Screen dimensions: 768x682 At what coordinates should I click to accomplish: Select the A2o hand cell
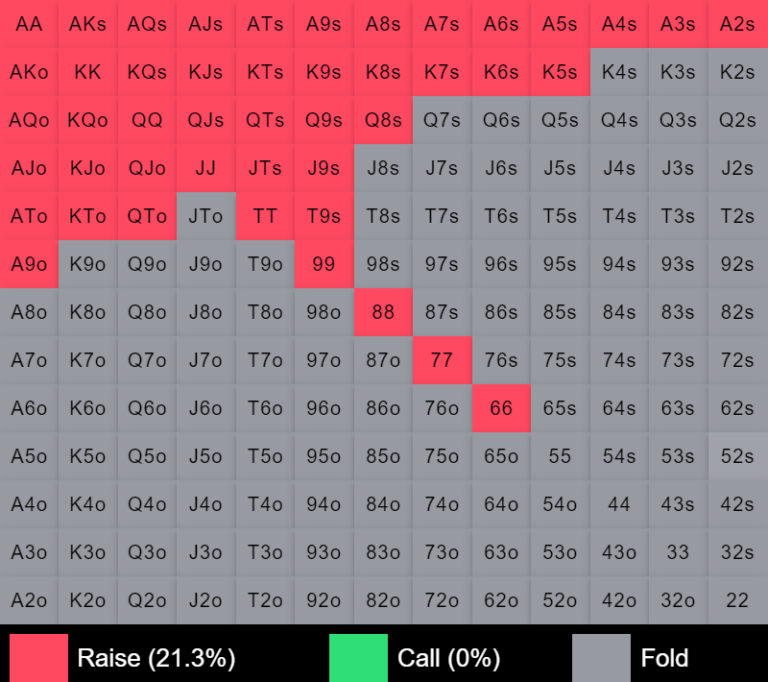pos(29,600)
